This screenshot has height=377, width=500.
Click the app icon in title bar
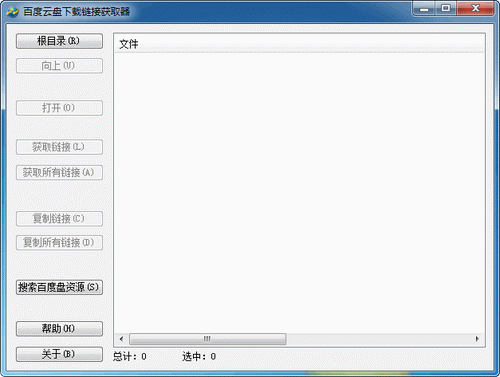[x=13, y=12]
